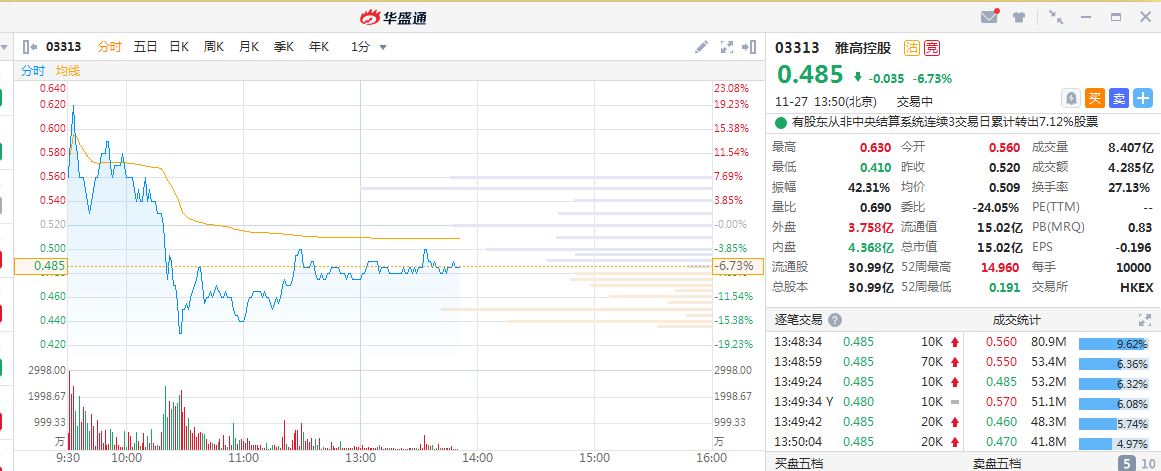Open help for 逐笔交易
This screenshot has height=471, width=1161.
click(x=835, y=320)
